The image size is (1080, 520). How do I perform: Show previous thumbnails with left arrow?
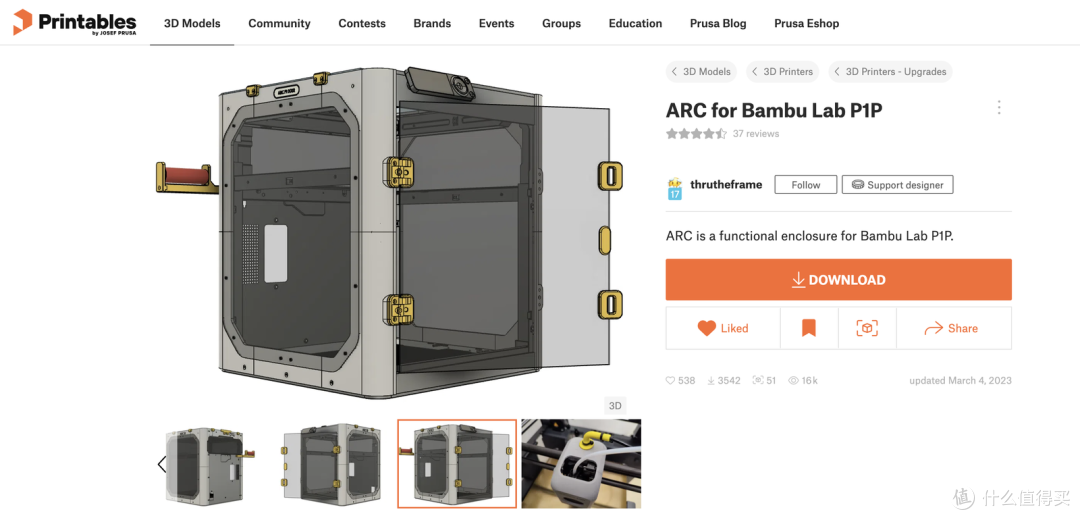(x=162, y=464)
